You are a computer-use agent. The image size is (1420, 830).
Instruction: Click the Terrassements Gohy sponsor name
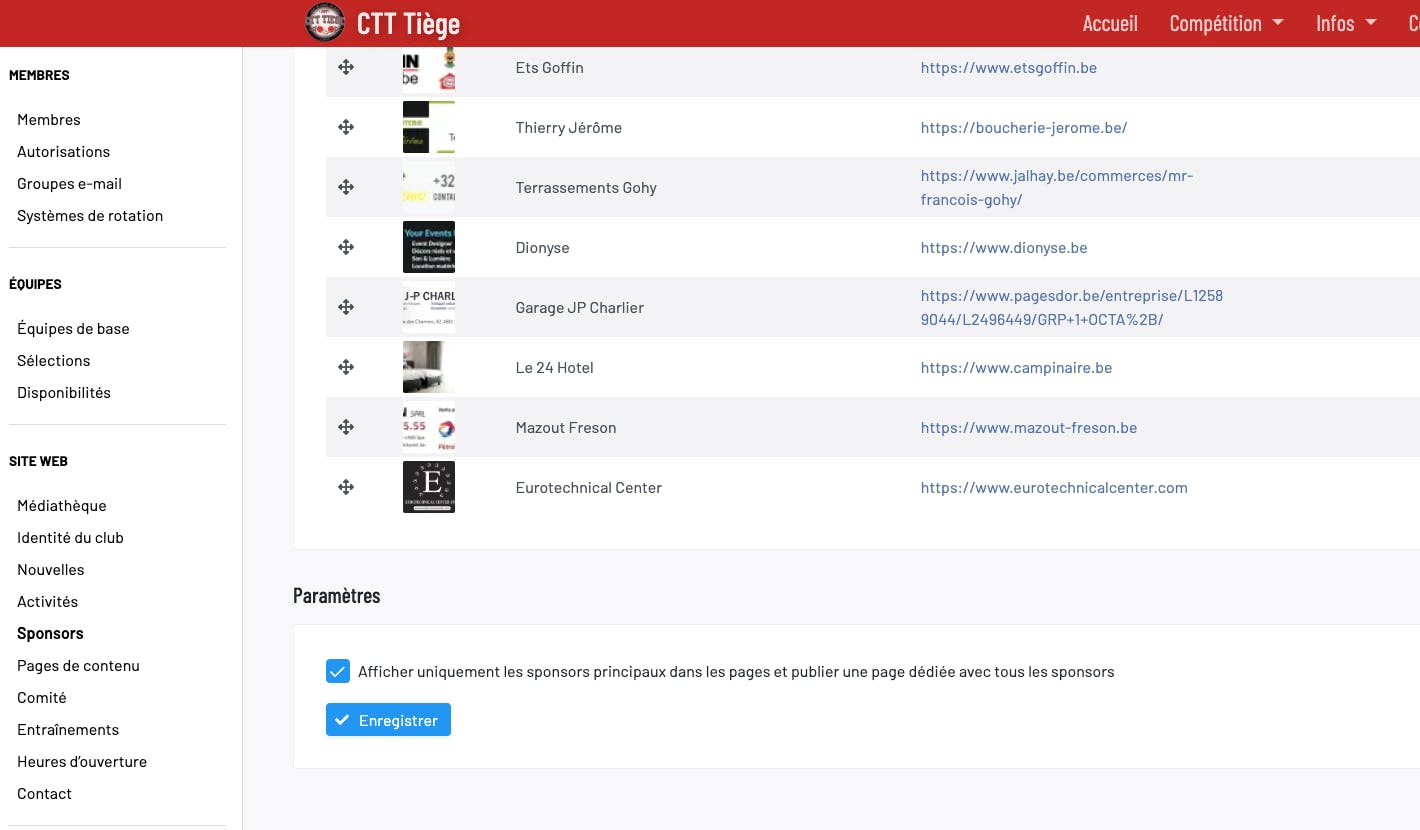click(x=586, y=188)
